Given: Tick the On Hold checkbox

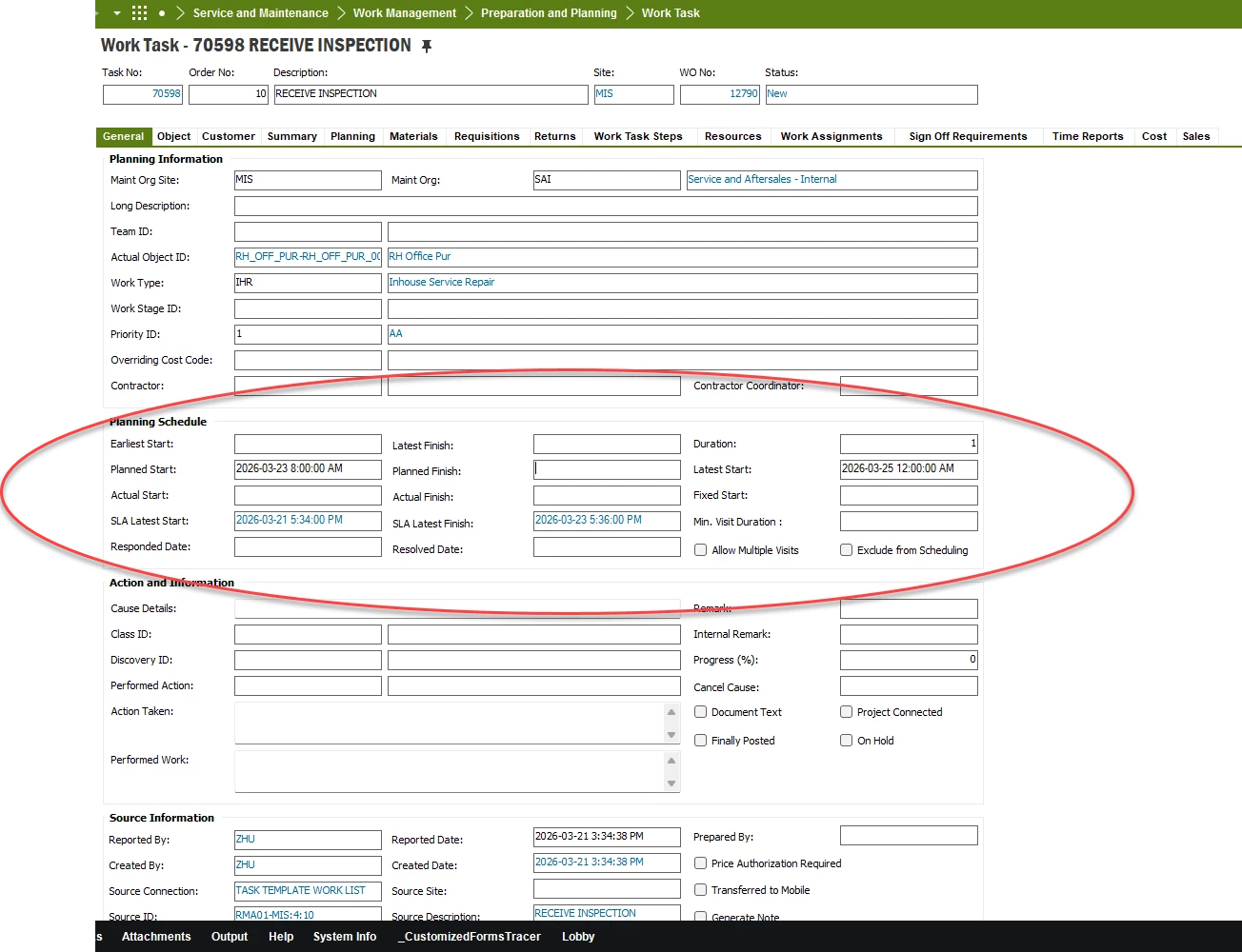Looking at the screenshot, I should point(846,741).
